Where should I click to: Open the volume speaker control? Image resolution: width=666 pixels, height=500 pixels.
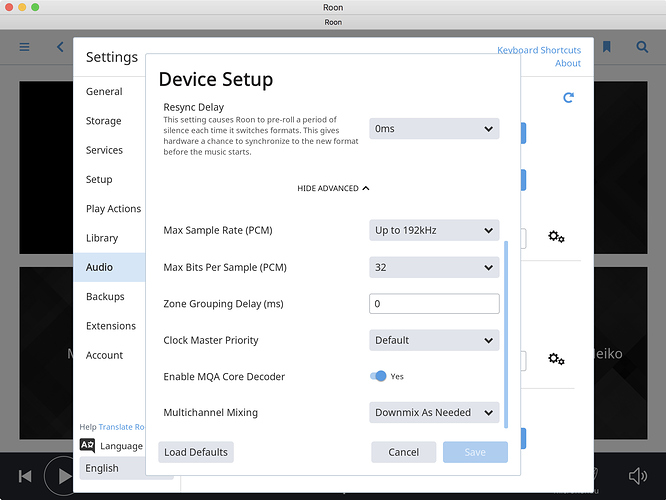(x=638, y=476)
